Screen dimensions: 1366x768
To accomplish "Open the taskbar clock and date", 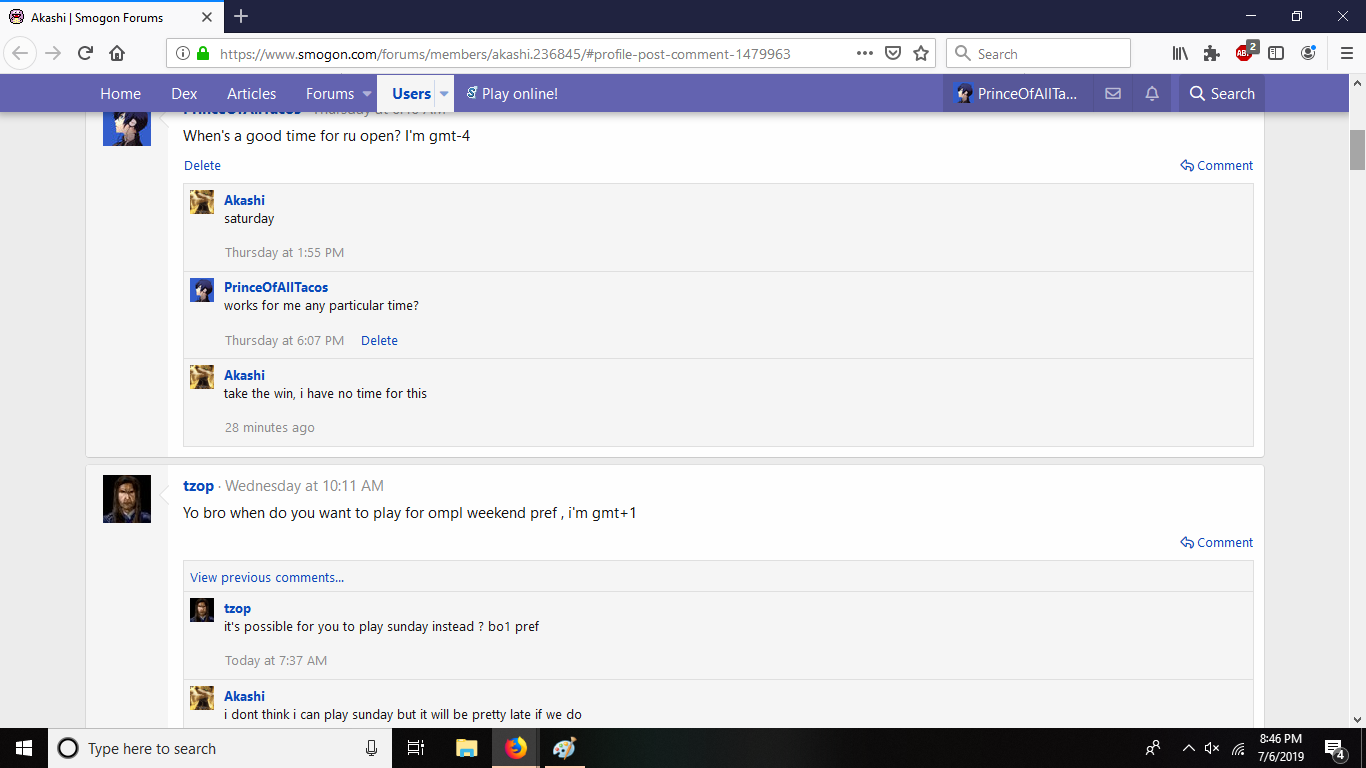I will coord(1283,748).
